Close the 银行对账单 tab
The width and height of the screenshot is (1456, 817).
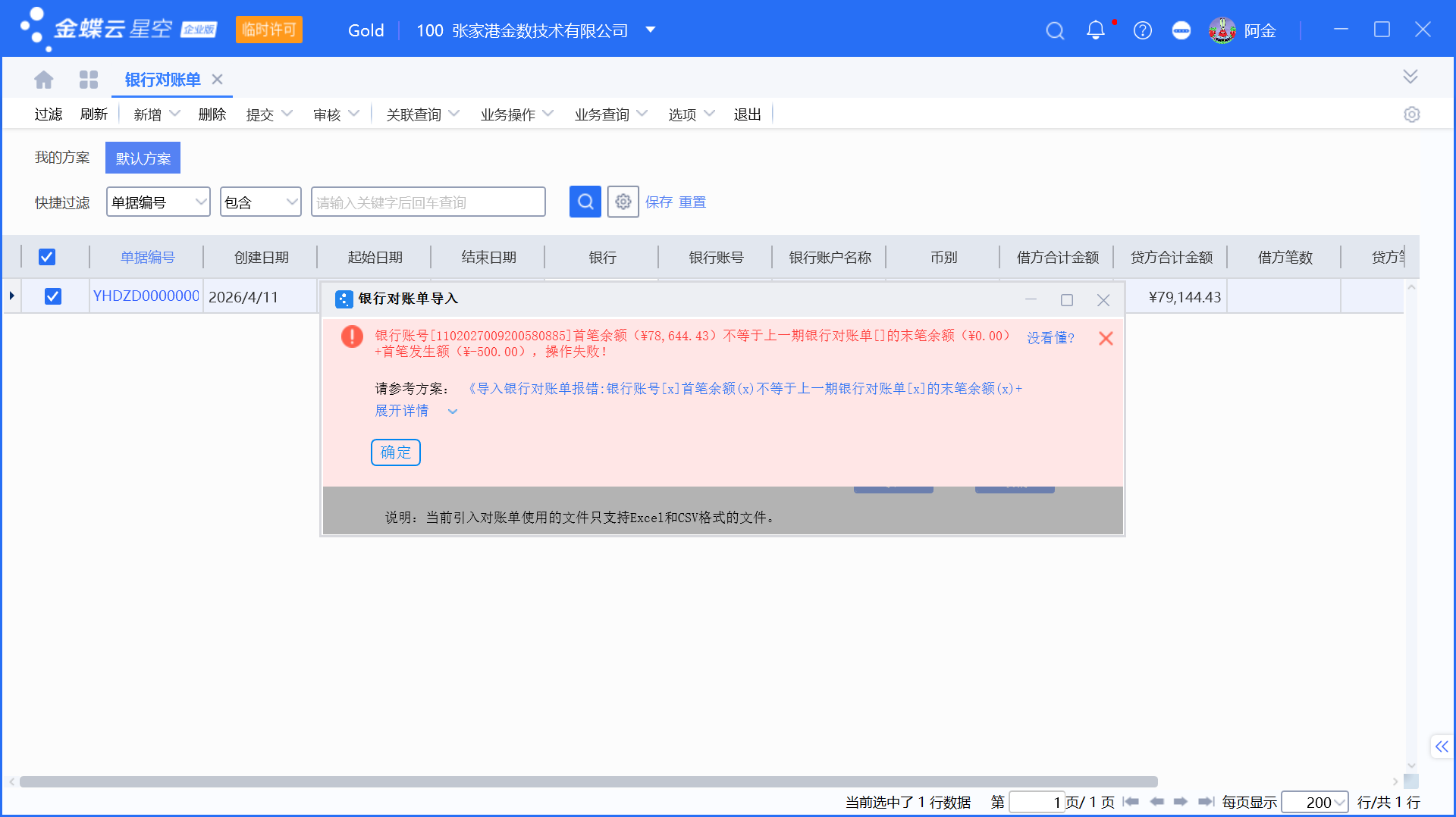[x=218, y=80]
